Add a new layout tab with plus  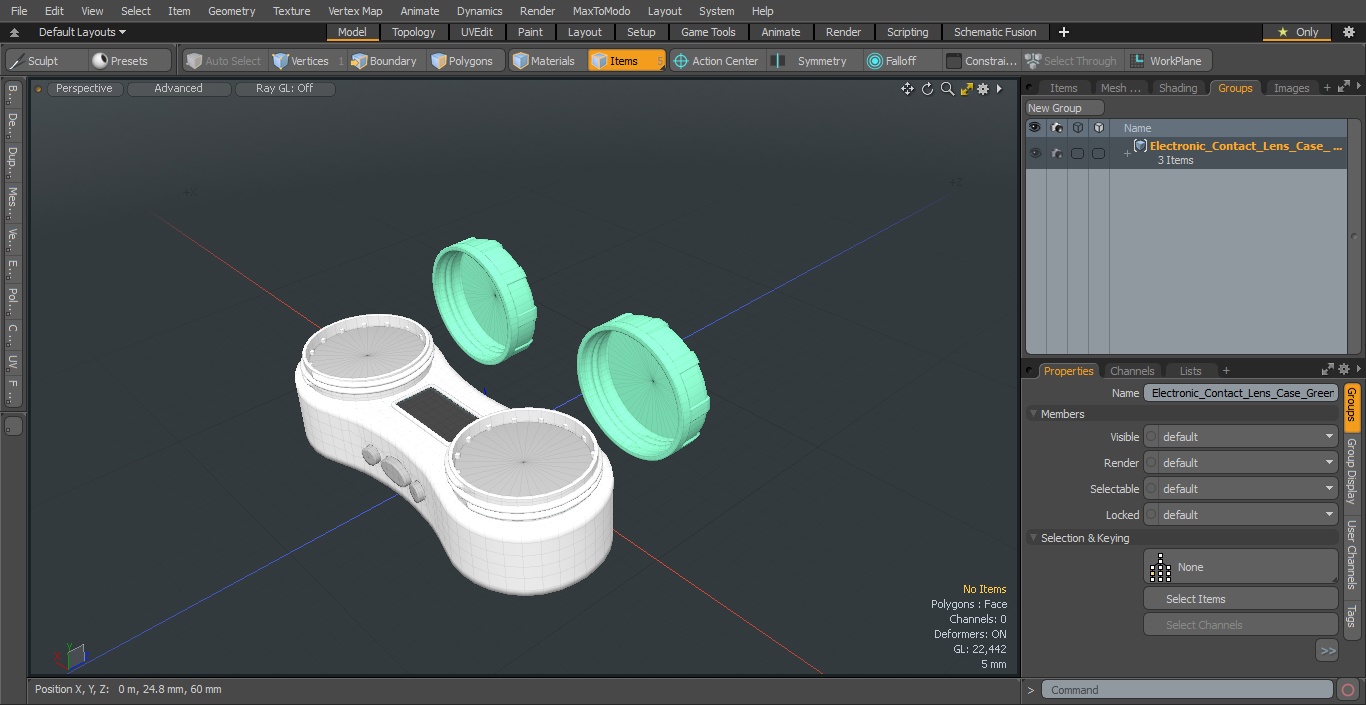point(1063,32)
